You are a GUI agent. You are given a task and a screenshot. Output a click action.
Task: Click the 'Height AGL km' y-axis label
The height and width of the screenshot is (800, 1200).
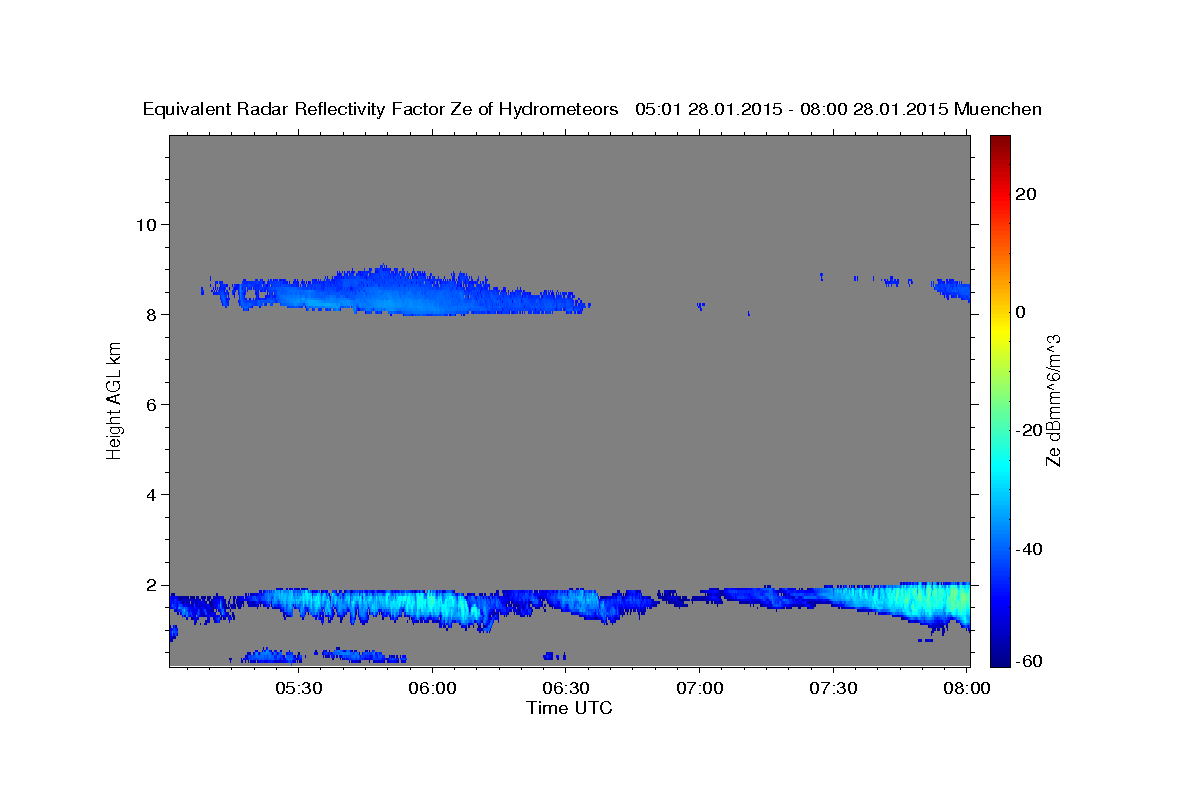point(114,400)
